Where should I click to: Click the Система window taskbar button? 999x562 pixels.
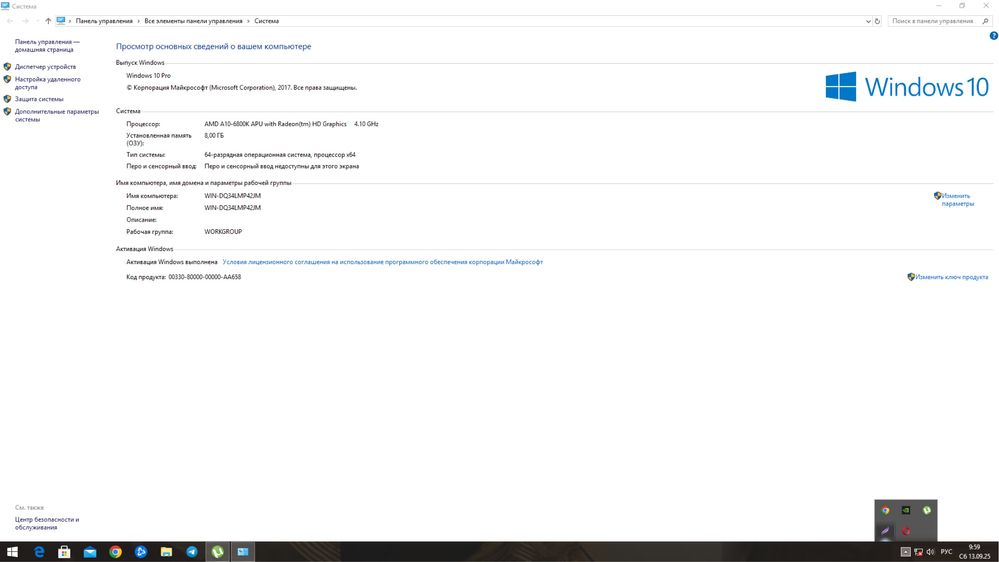click(243, 552)
